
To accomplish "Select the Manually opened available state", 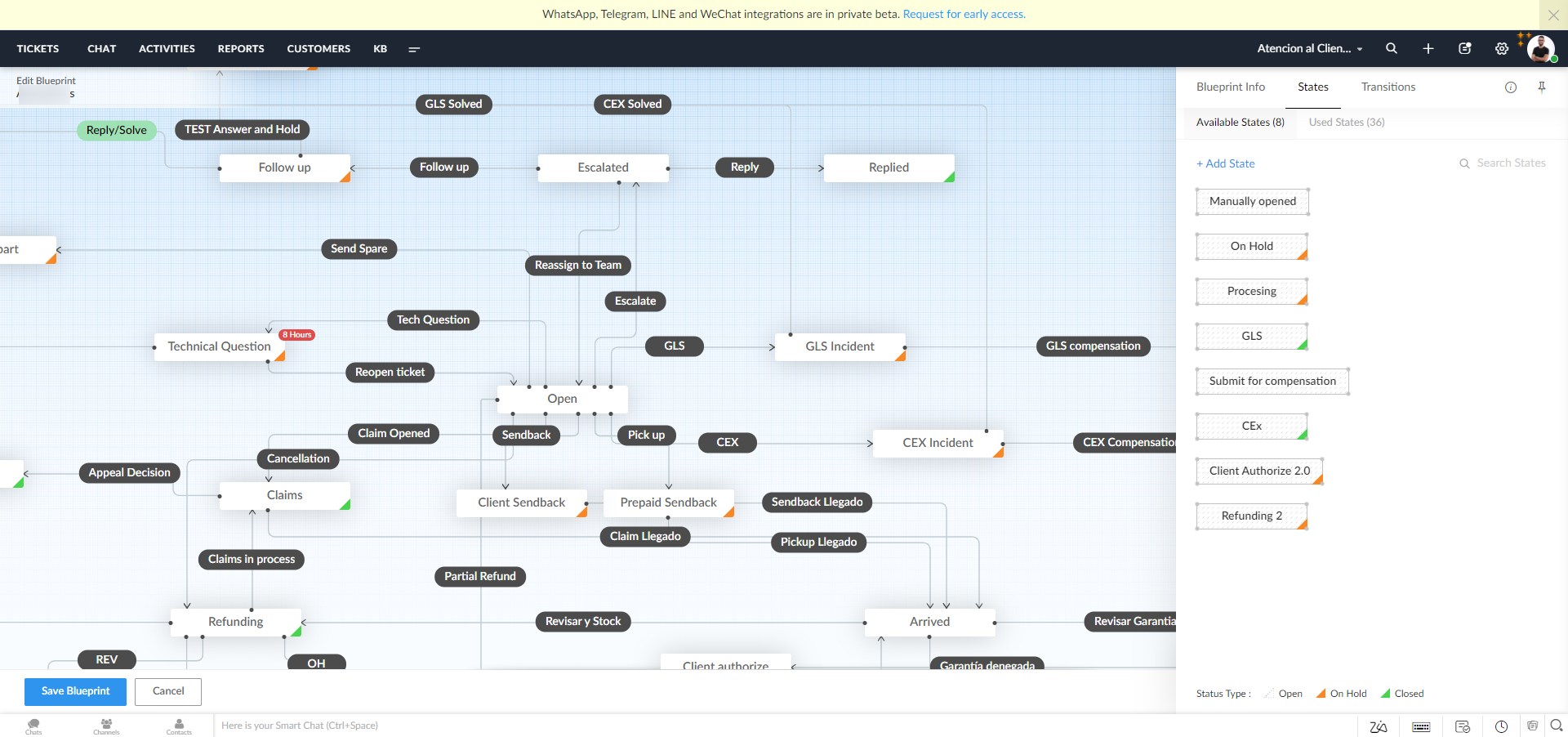I will tap(1253, 201).
